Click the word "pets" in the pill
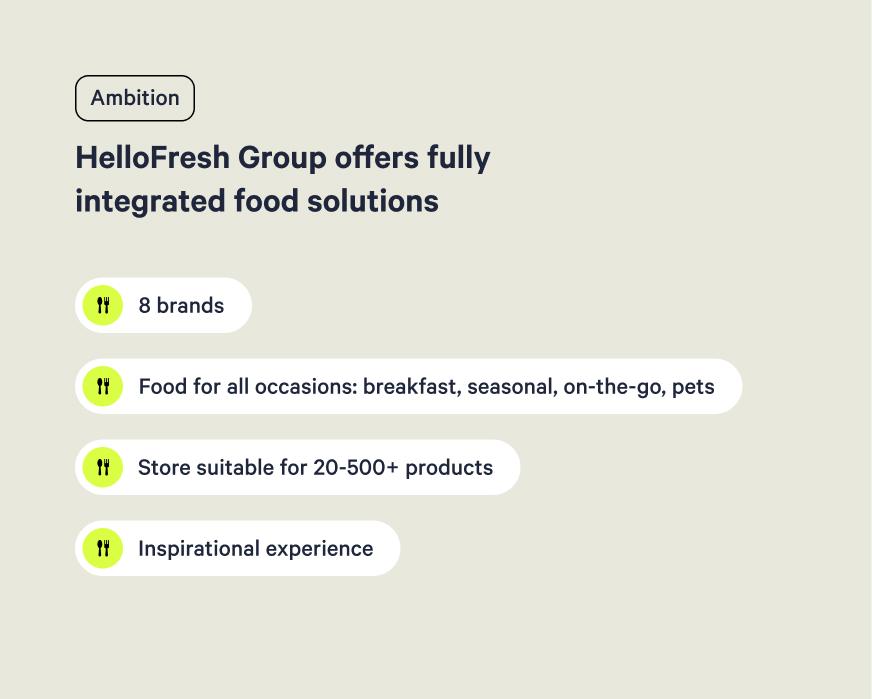 693,387
